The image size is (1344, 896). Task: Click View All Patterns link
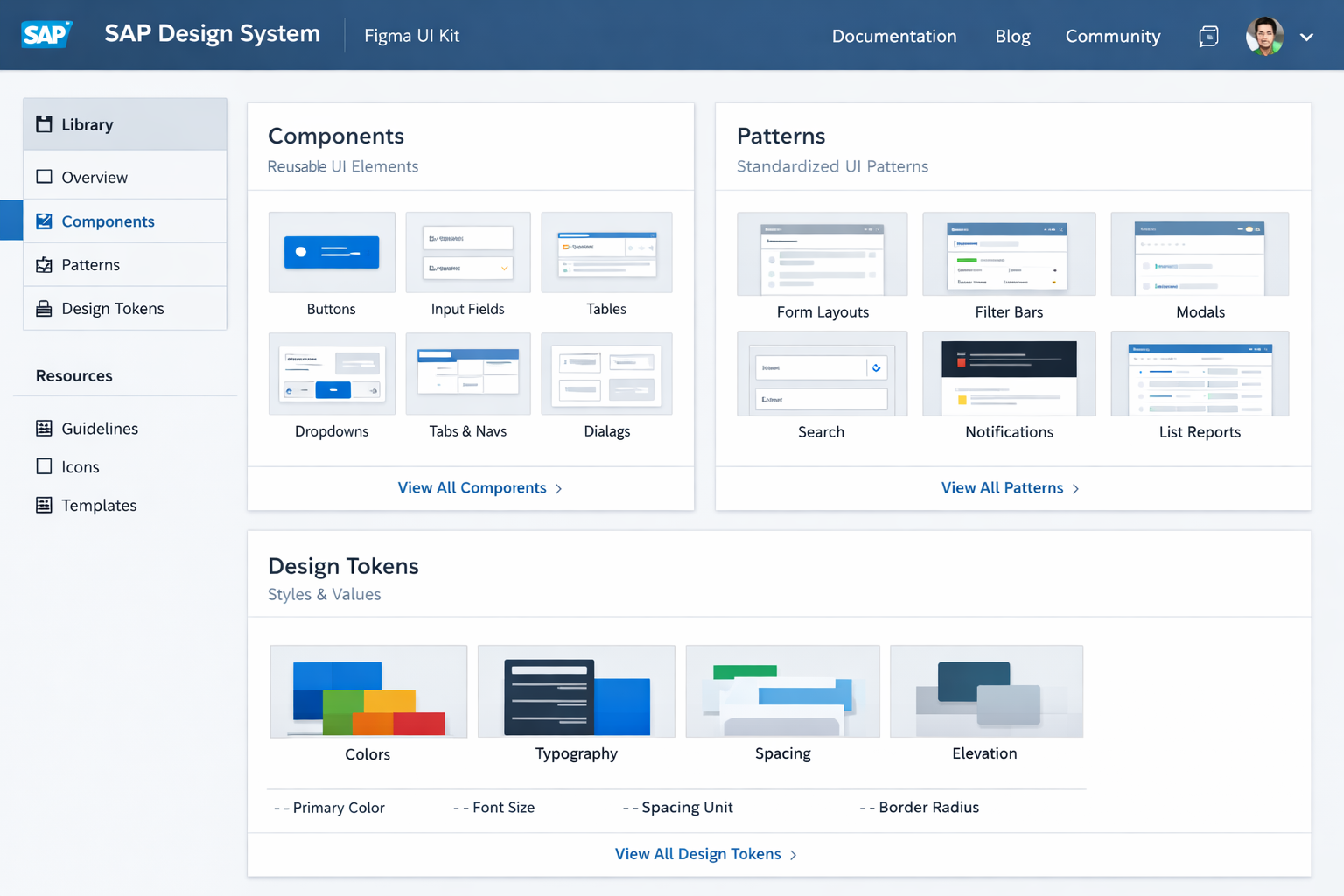point(1003,488)
